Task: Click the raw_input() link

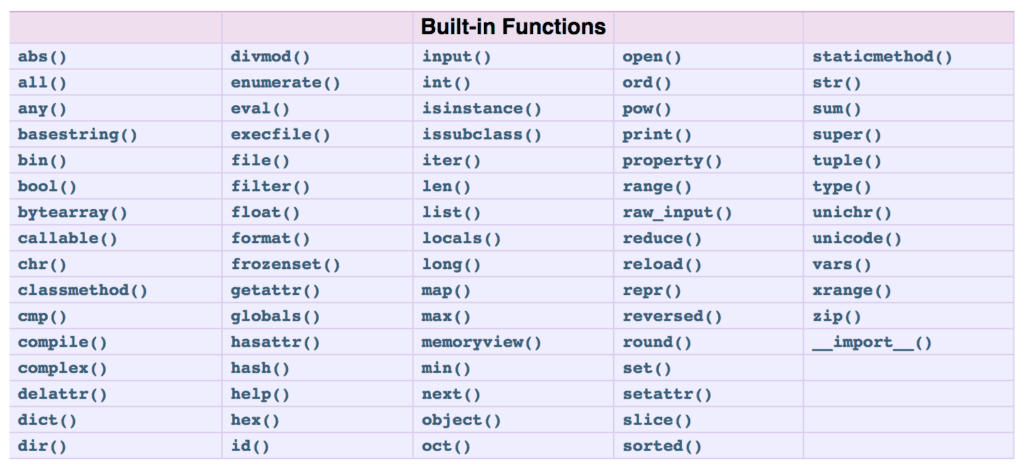Action: point(677,213)
